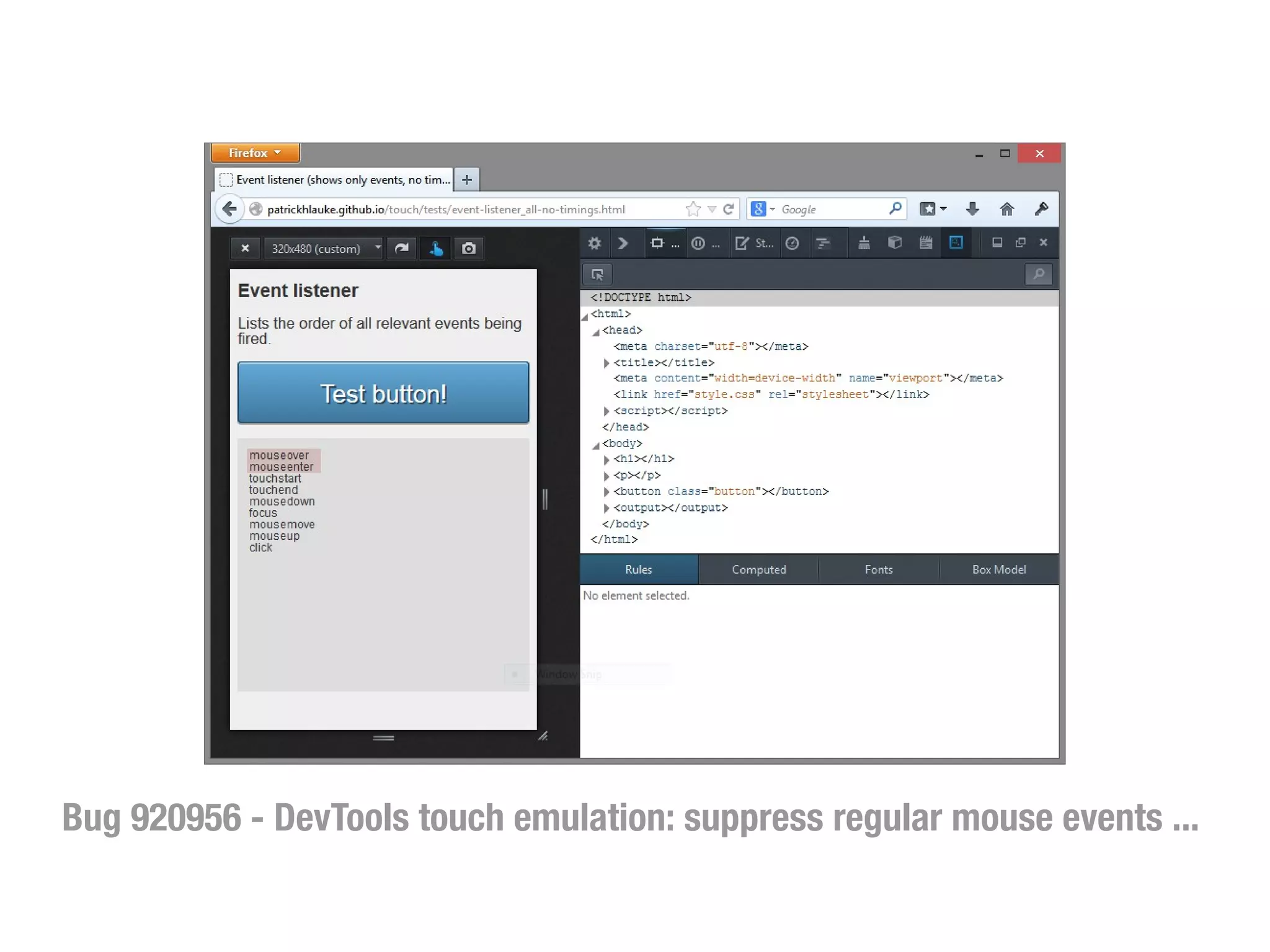Go to the Home page icon
Screen dimensions: 1270x952
(x=1007, y=209)
